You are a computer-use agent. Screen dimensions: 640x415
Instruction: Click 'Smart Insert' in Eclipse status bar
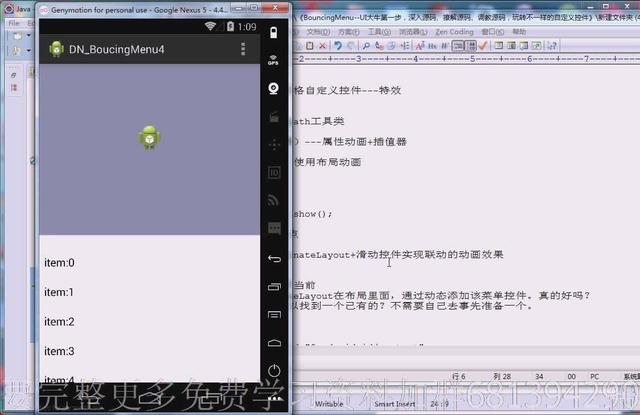point(395,404)
